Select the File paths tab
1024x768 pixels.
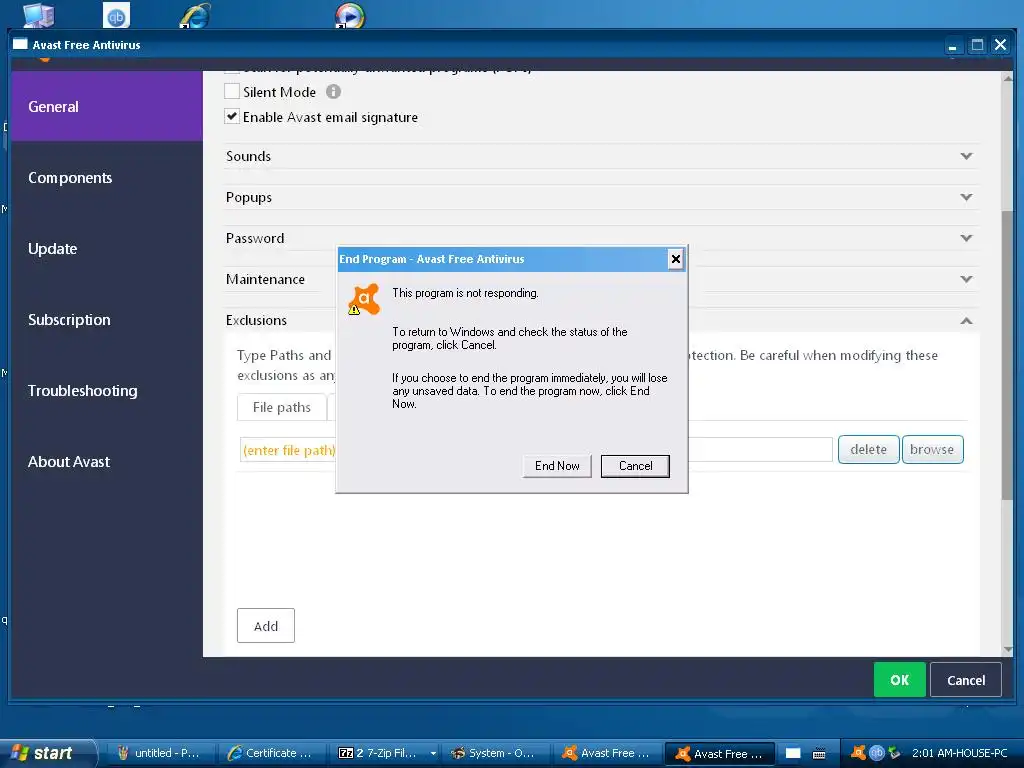281,408
